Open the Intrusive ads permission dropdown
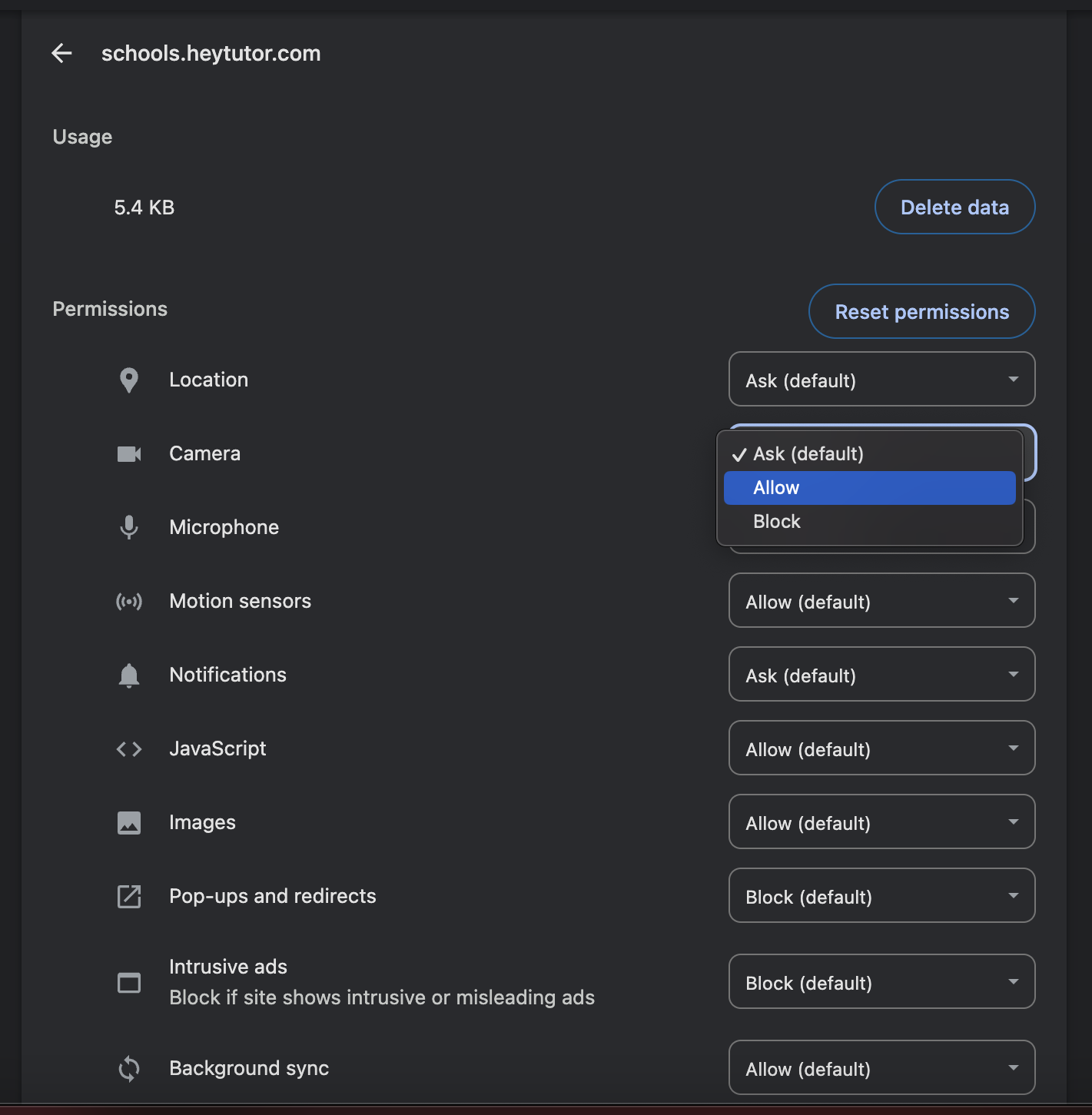The width and height of the screenshot is (1092, 1115). click(881, 981)
